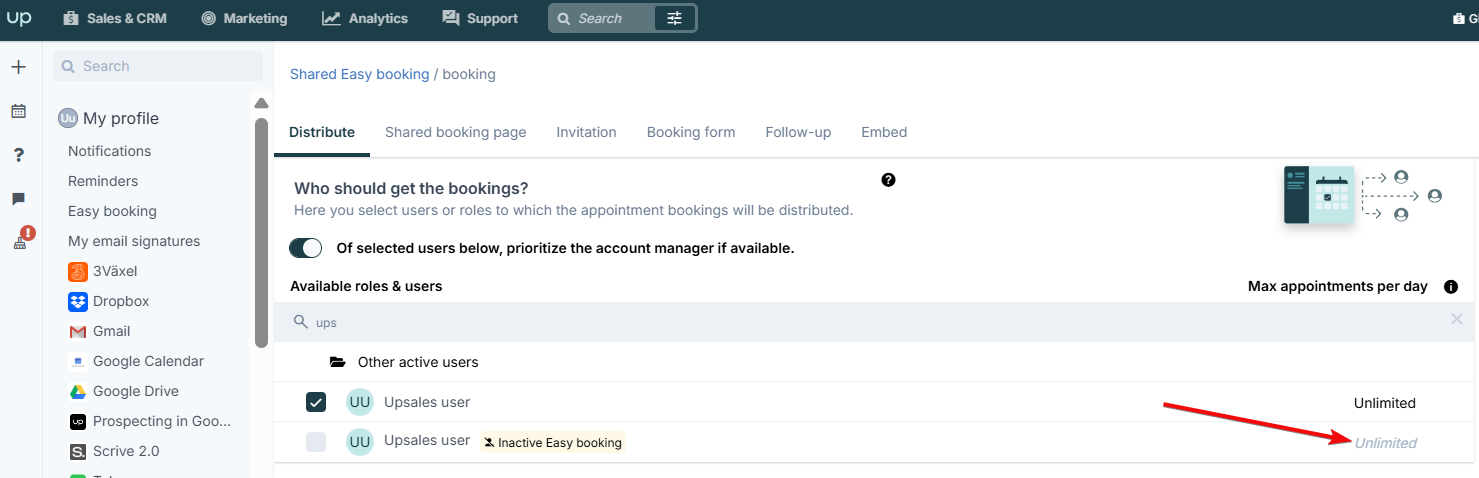Switch to the Follow-up tab
This screenshot has height=478, width=1479.
coord(798,132)
